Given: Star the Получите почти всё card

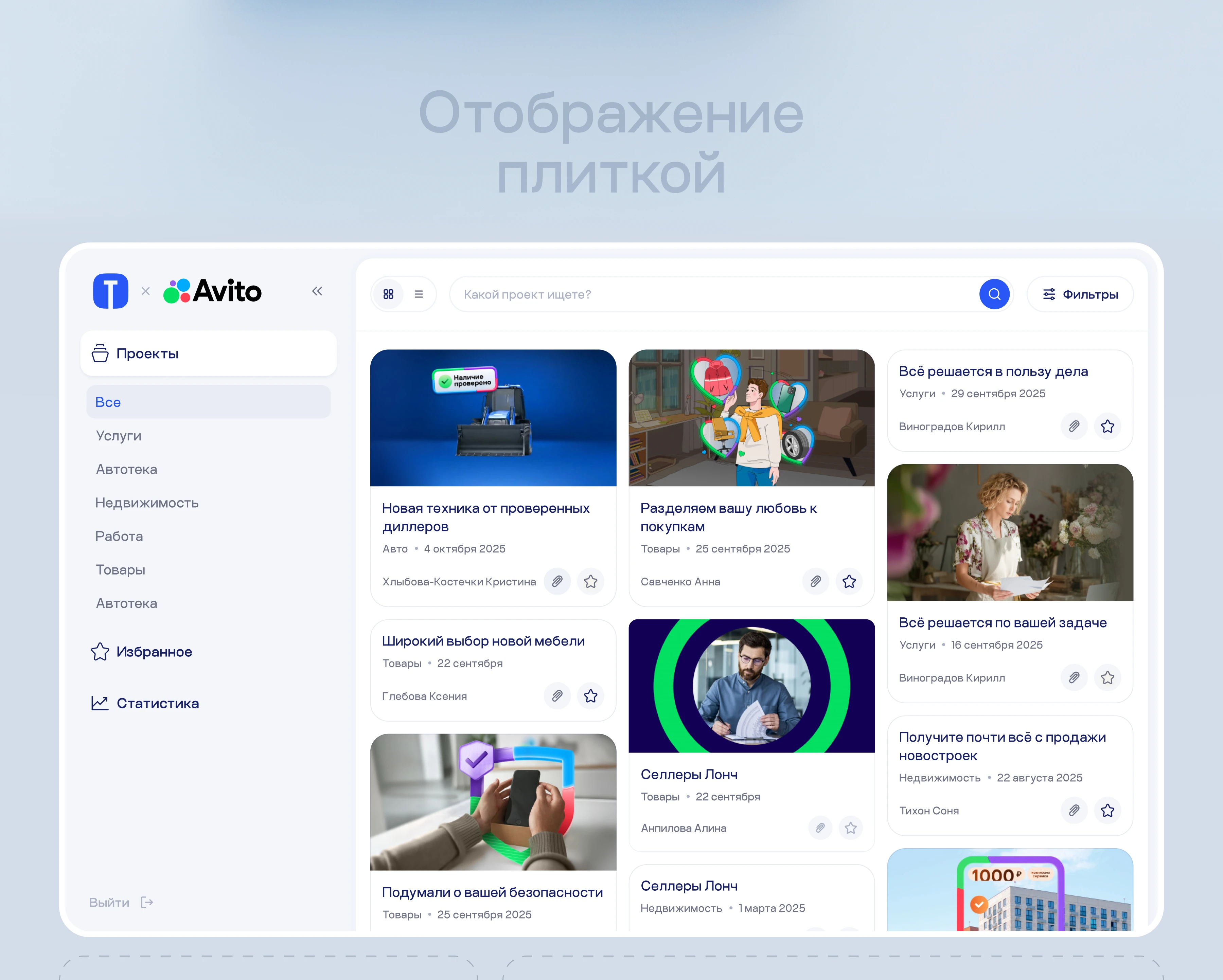Looking at the screenshot, I should [1107, 811].
